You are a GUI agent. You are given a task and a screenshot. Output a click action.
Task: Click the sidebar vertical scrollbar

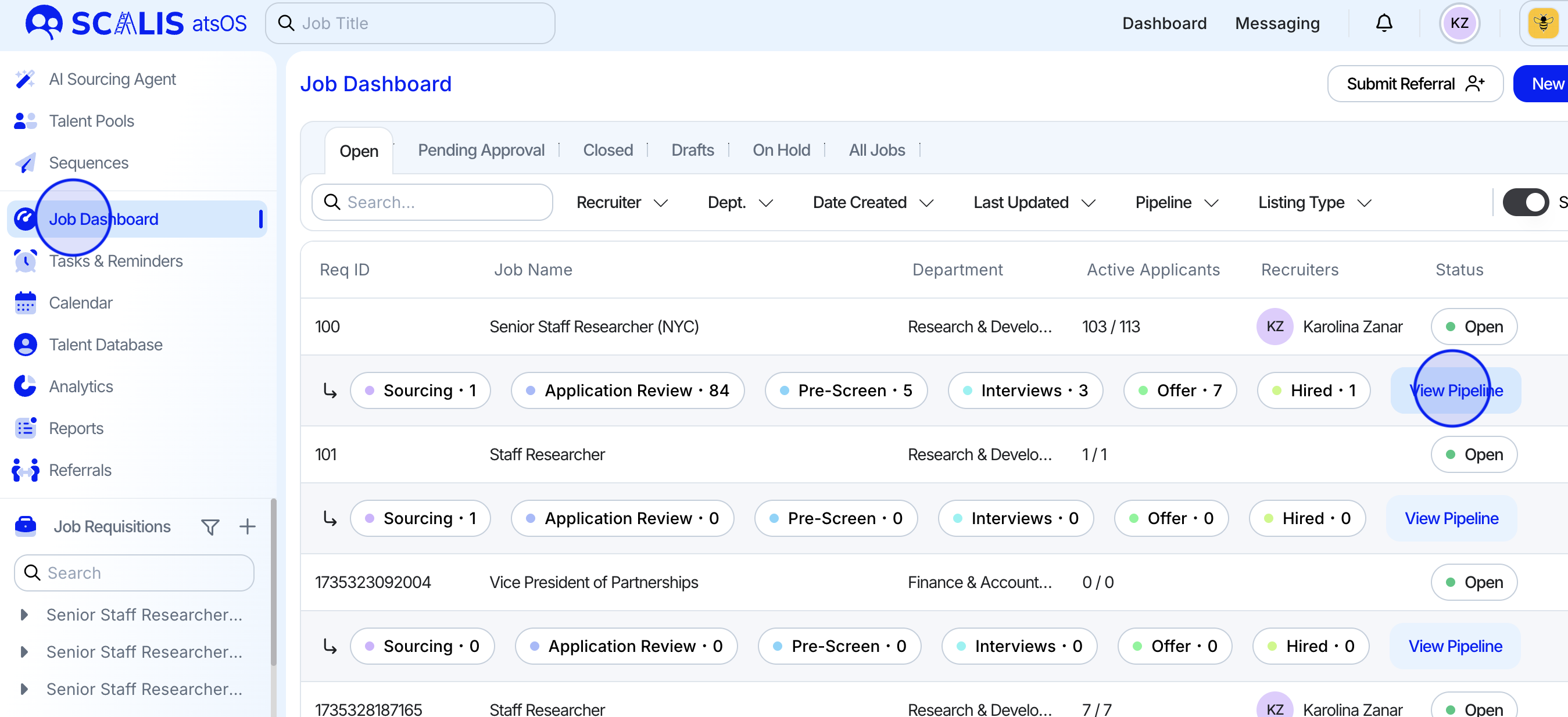pyautogui.click(x=273, y=581)
